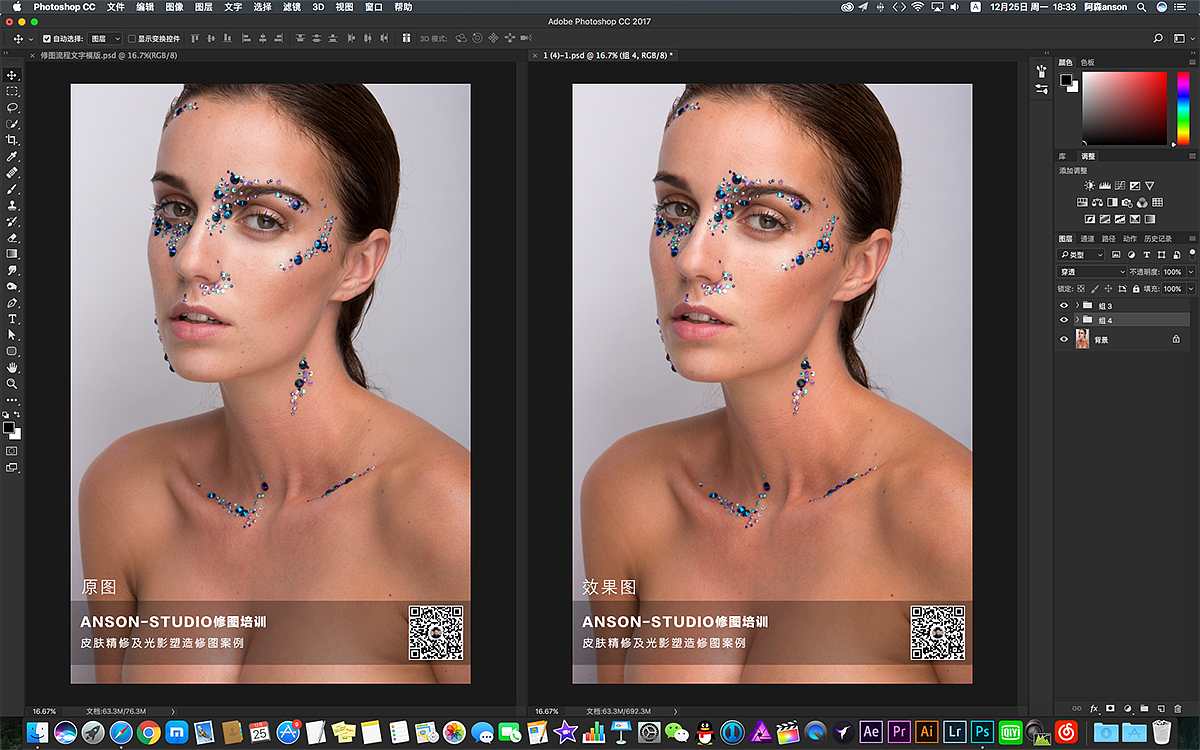Switch to the 历史记录 tab

[x=1158, y=239]
